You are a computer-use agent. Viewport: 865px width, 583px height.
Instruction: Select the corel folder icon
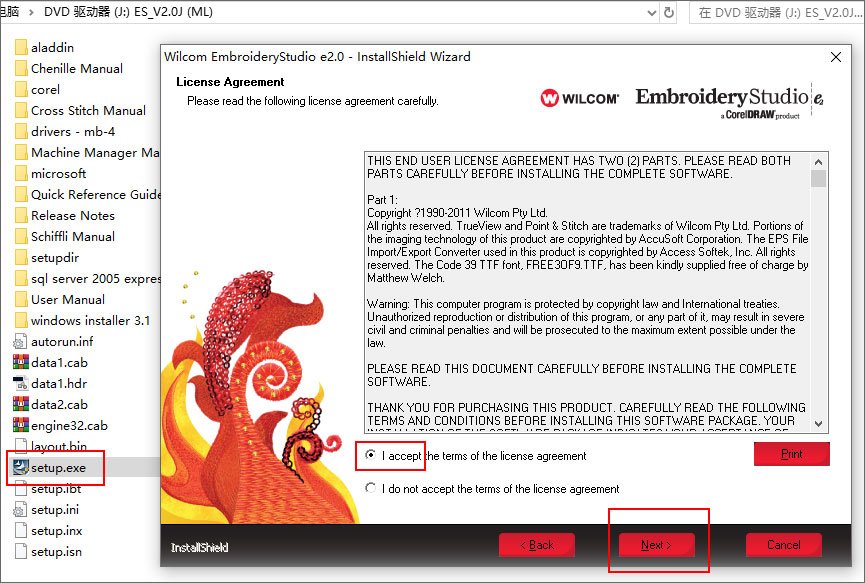point(22,89)
